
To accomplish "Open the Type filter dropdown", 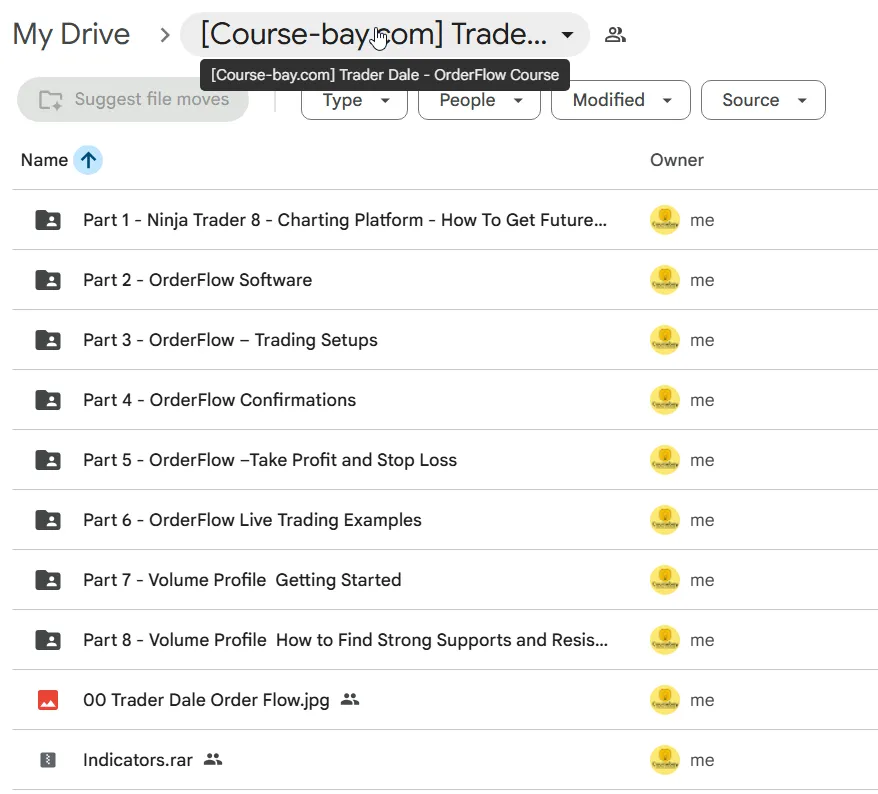I will click(x=354, y=100).
